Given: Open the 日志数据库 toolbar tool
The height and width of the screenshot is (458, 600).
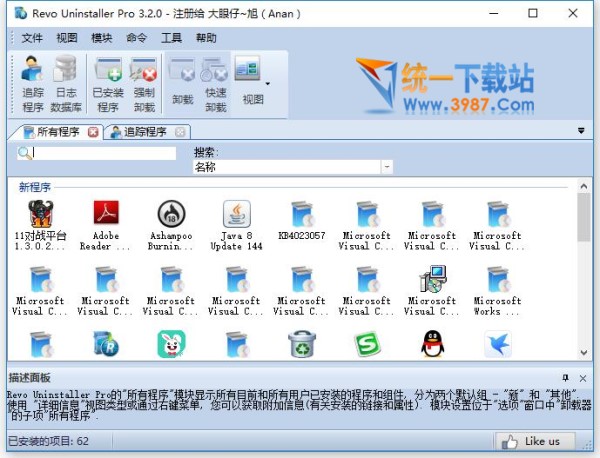Looking at the screenshot, I should point(66,84).
